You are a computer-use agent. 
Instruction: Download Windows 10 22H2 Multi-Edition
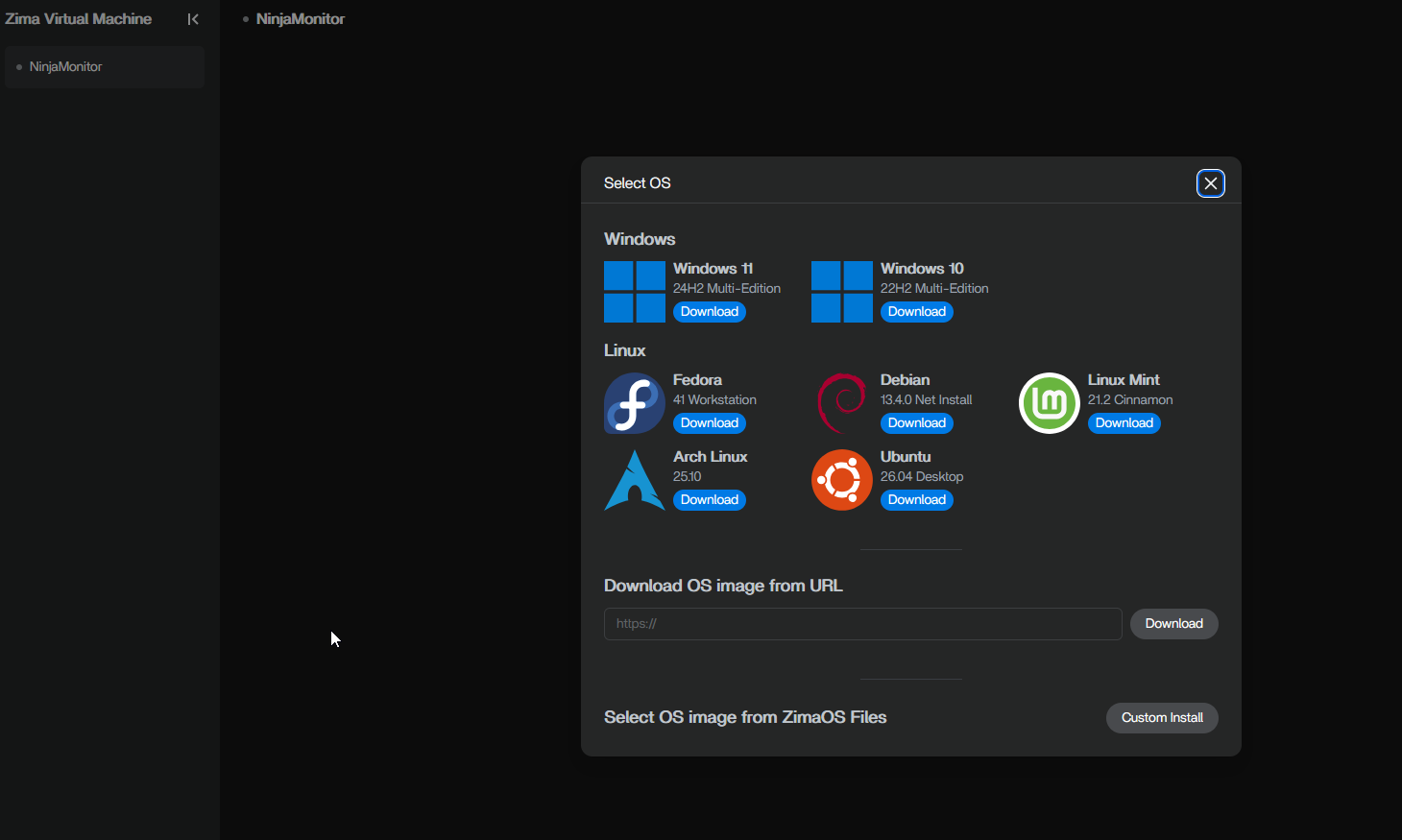point(917,312)
